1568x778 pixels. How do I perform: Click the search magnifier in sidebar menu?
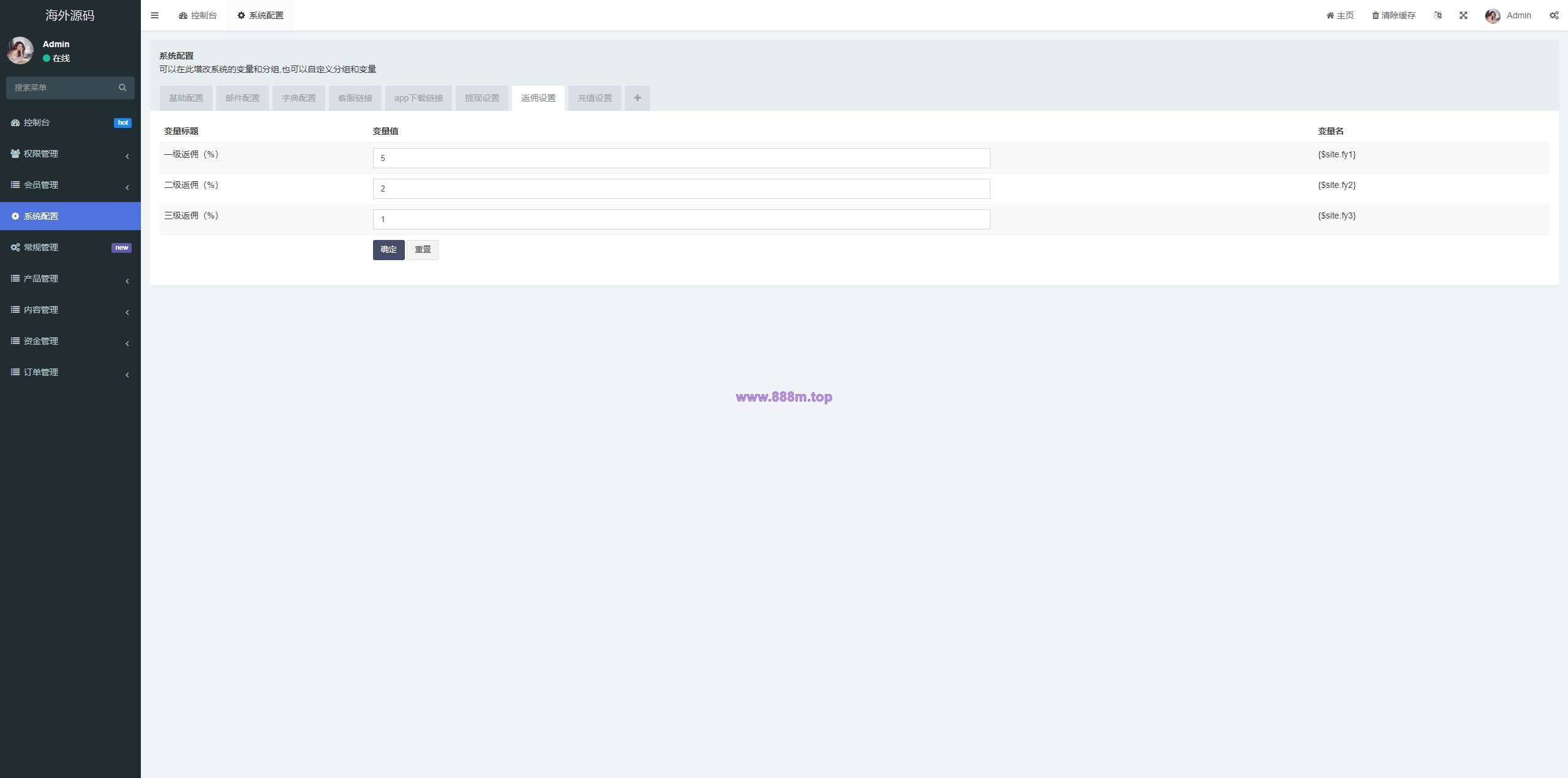coord(123,88)
